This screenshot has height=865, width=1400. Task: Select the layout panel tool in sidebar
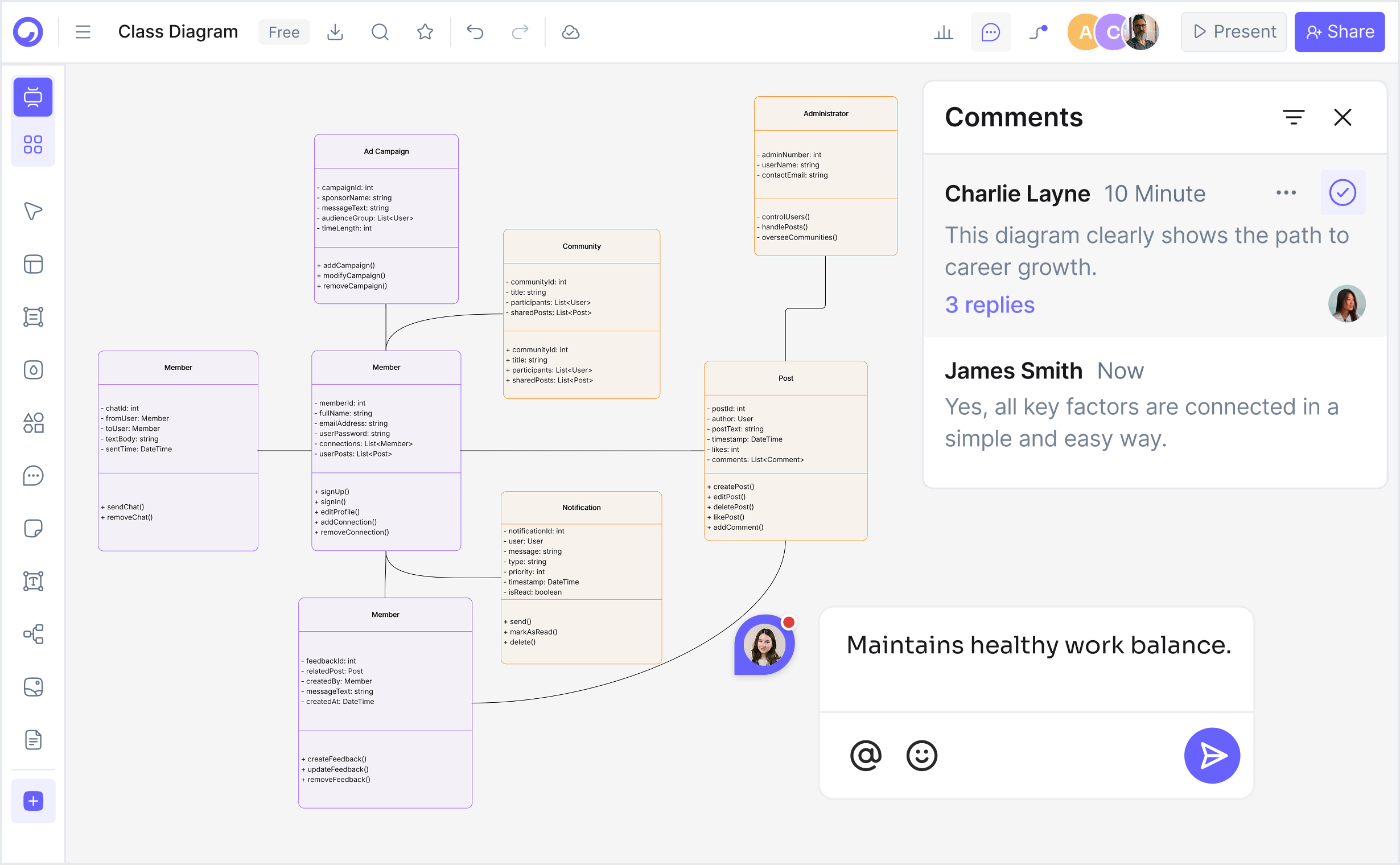coord(33,264)
